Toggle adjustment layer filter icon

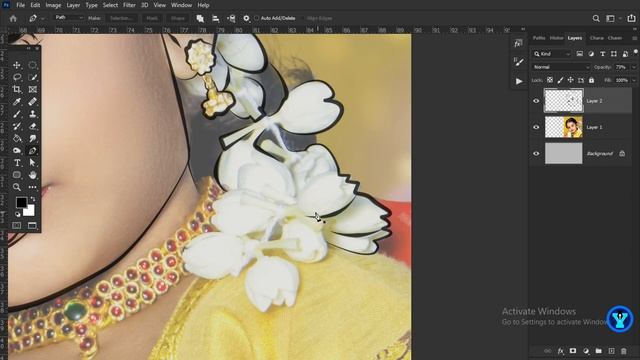point(591,54)
